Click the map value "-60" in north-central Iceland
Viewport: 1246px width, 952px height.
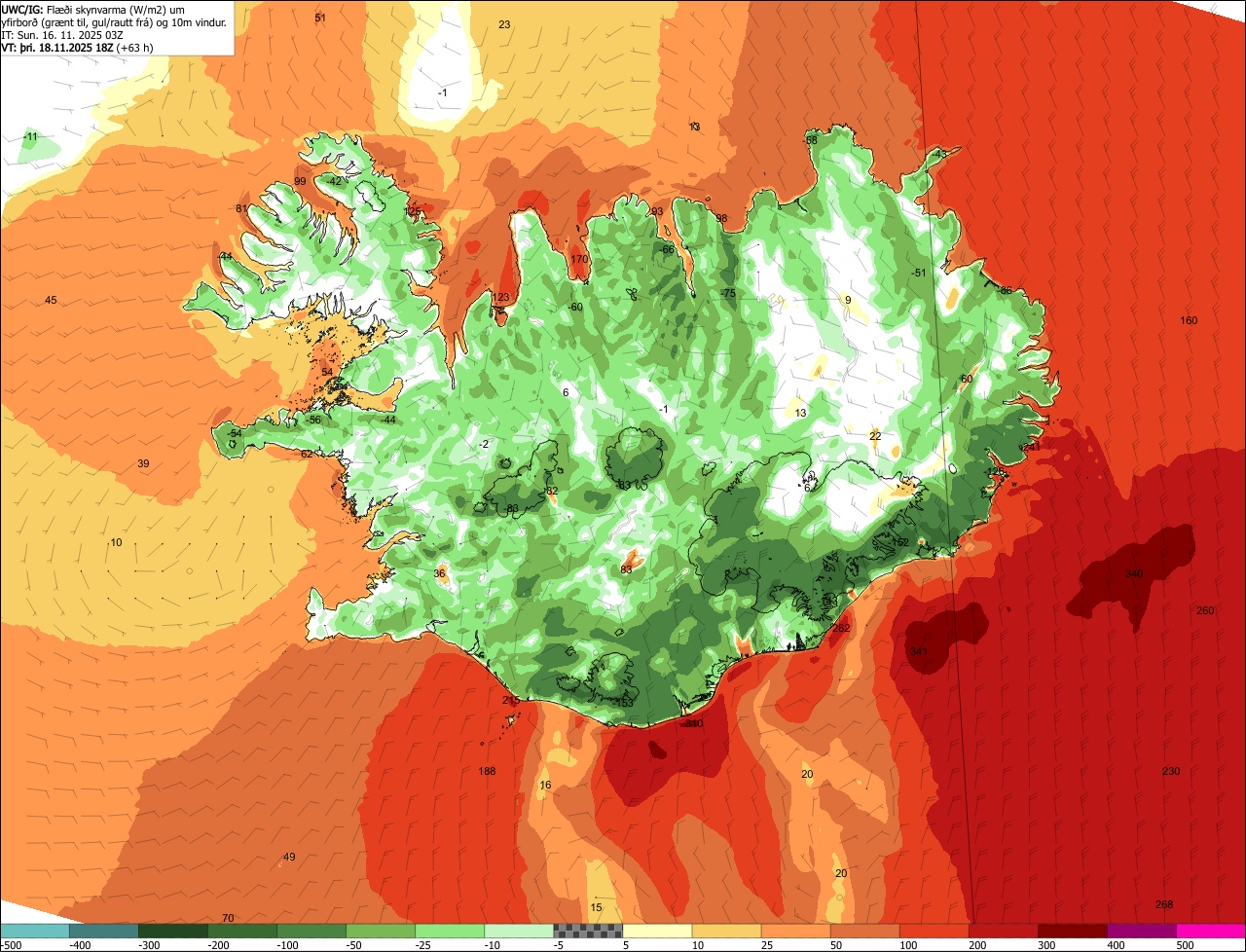[x=575, y=307]
